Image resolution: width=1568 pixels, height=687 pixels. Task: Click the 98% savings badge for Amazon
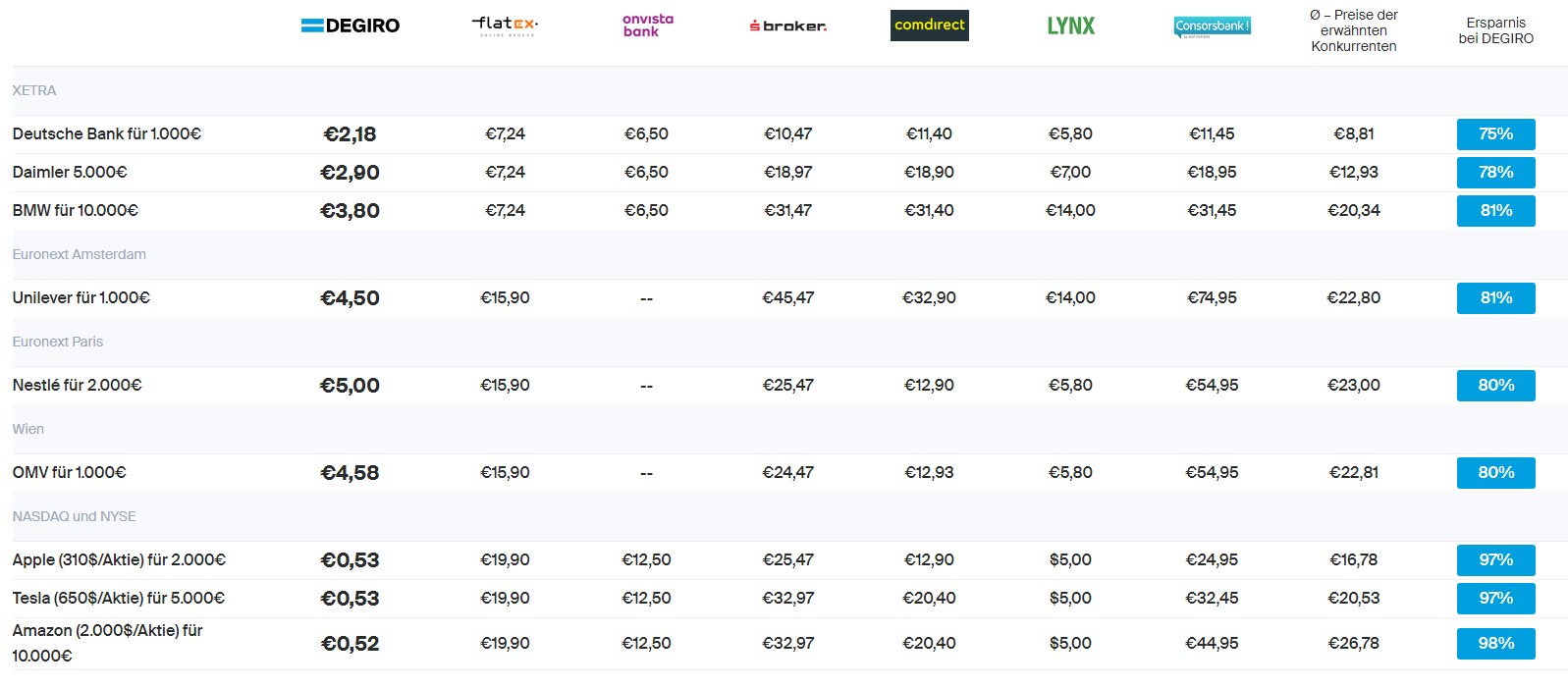1495,644
